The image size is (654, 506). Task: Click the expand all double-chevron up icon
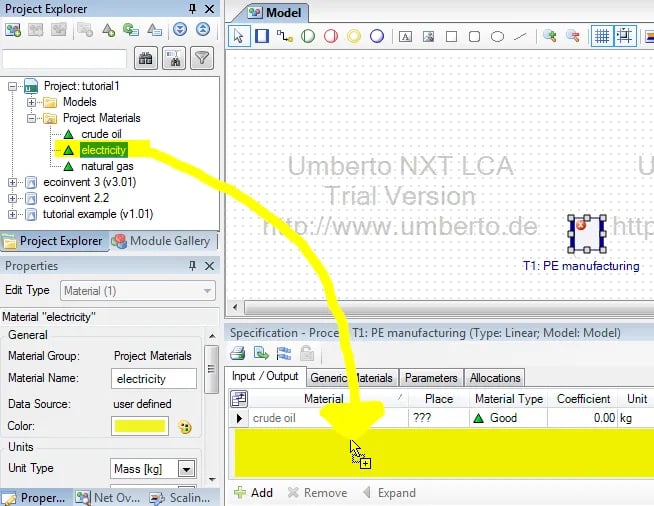coord(203,29)
